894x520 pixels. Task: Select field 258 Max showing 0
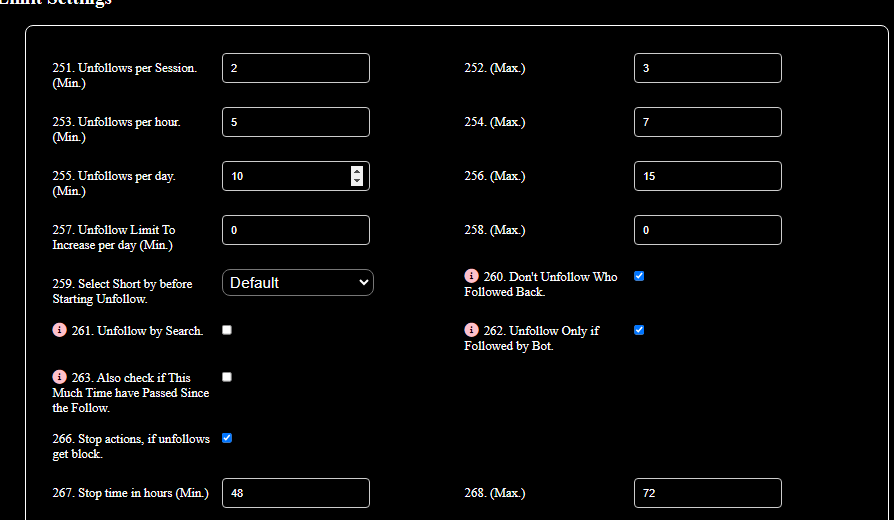tap(708, 230)
